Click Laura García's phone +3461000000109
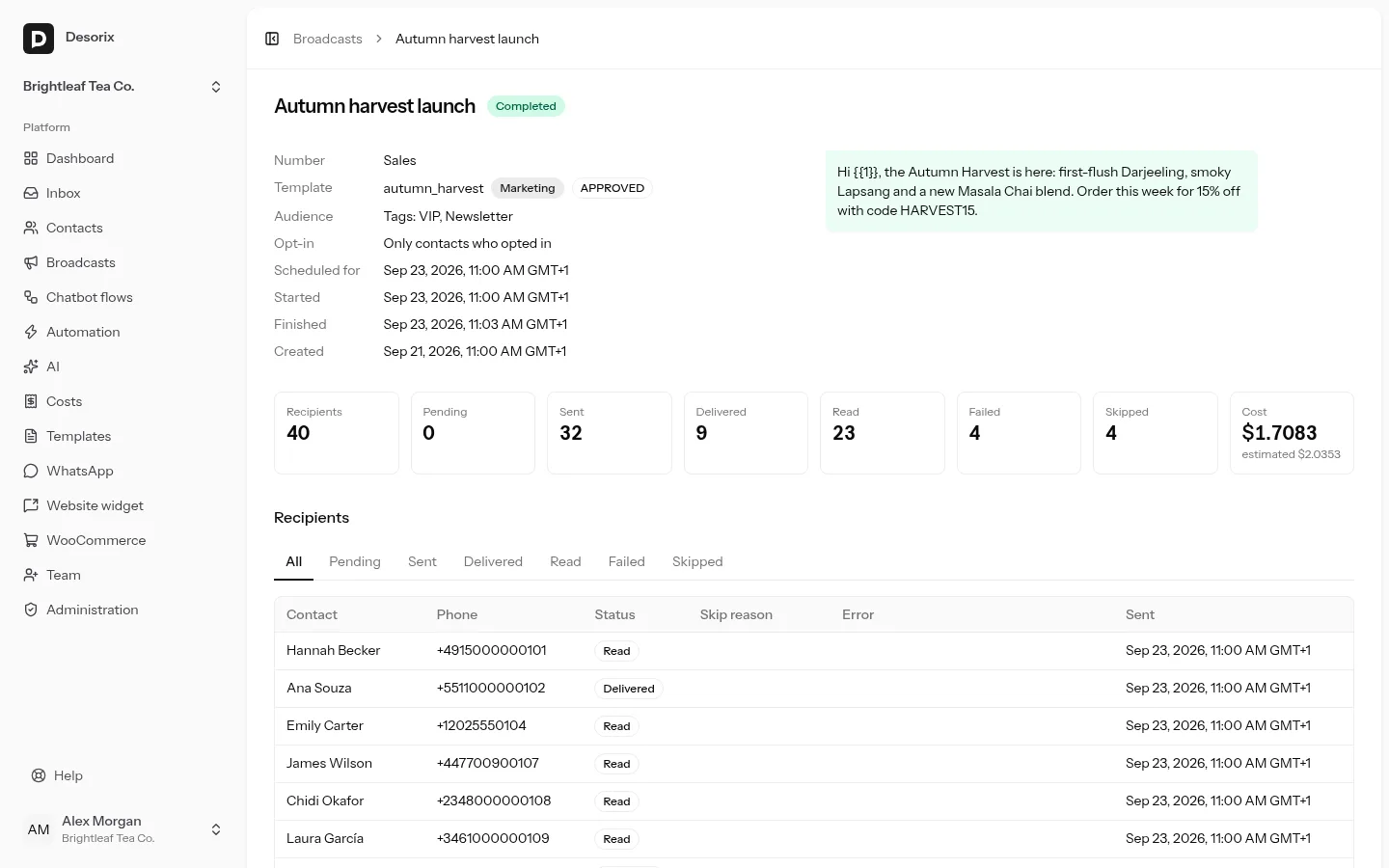The width and height of the screenshot is (1389, 868). (x=493, y=839)
